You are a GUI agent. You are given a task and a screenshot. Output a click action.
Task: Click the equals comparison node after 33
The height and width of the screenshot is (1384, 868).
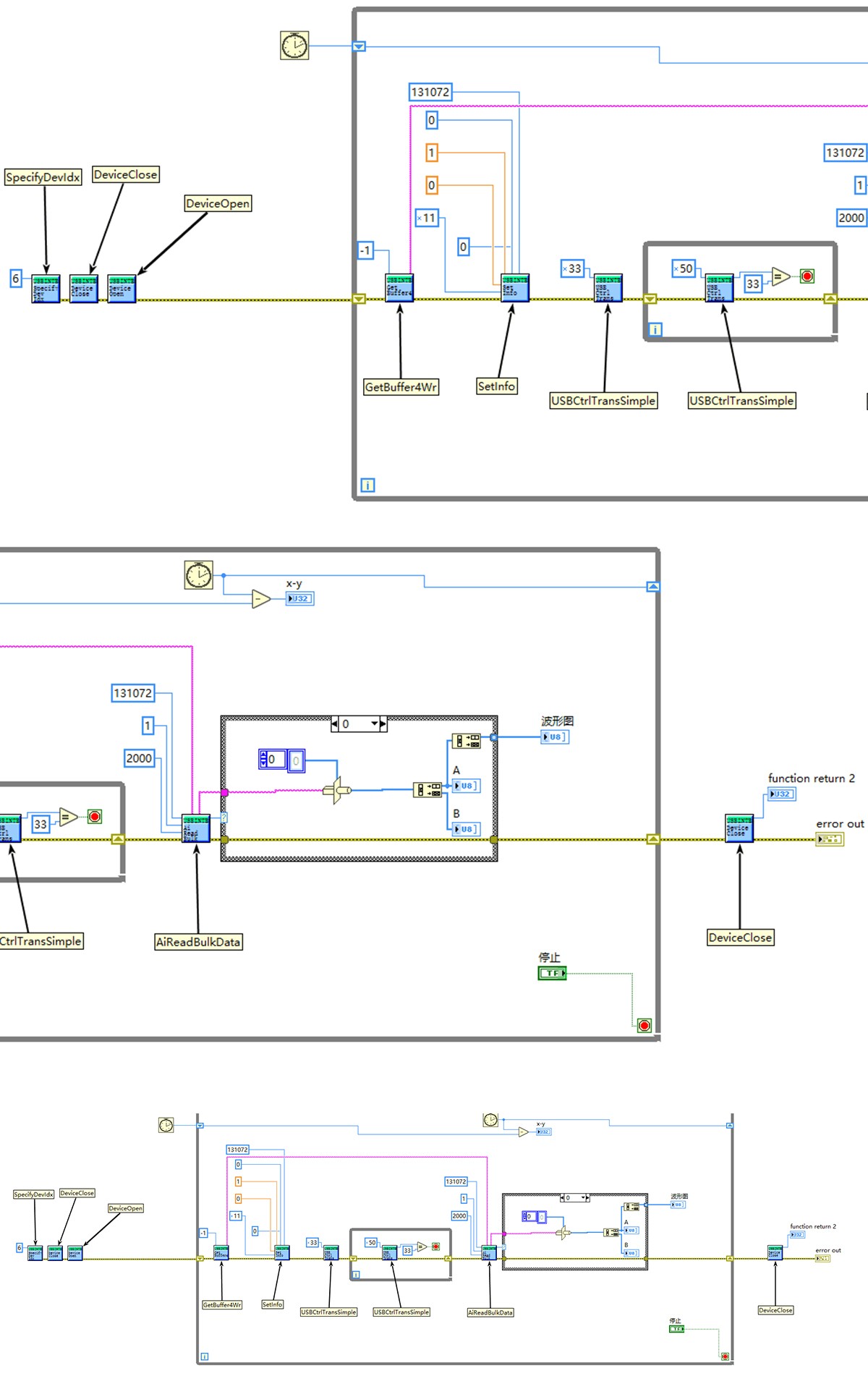pyautogui.click(x=780, y=276)
